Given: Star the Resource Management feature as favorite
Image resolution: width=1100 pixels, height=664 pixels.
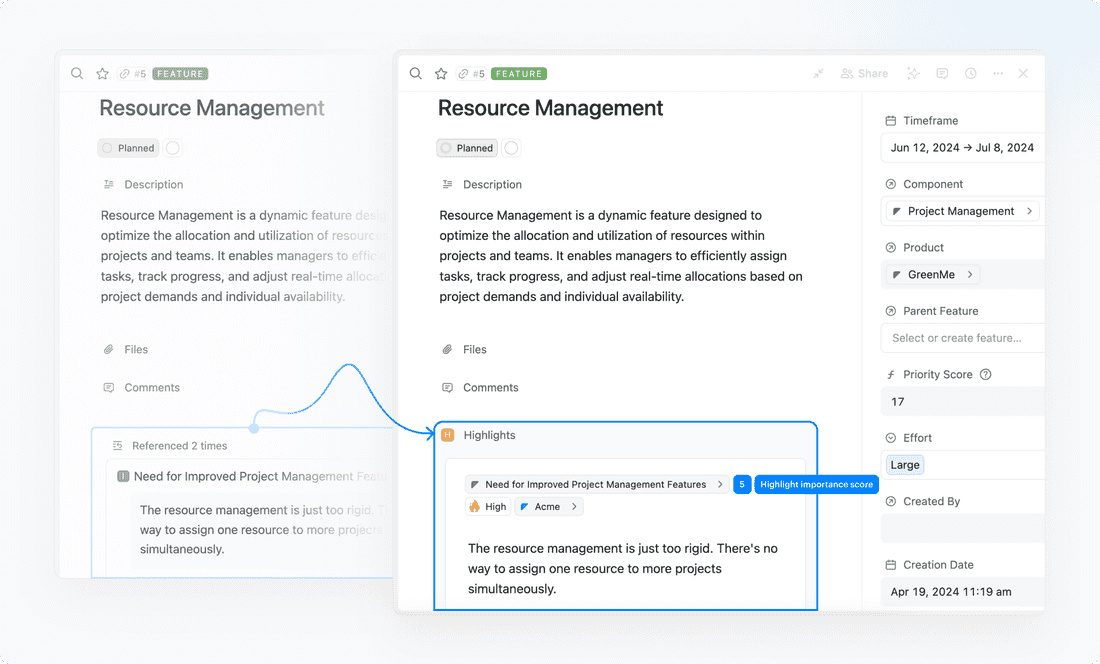Looking at the screenshot, I should click(441, 74).
